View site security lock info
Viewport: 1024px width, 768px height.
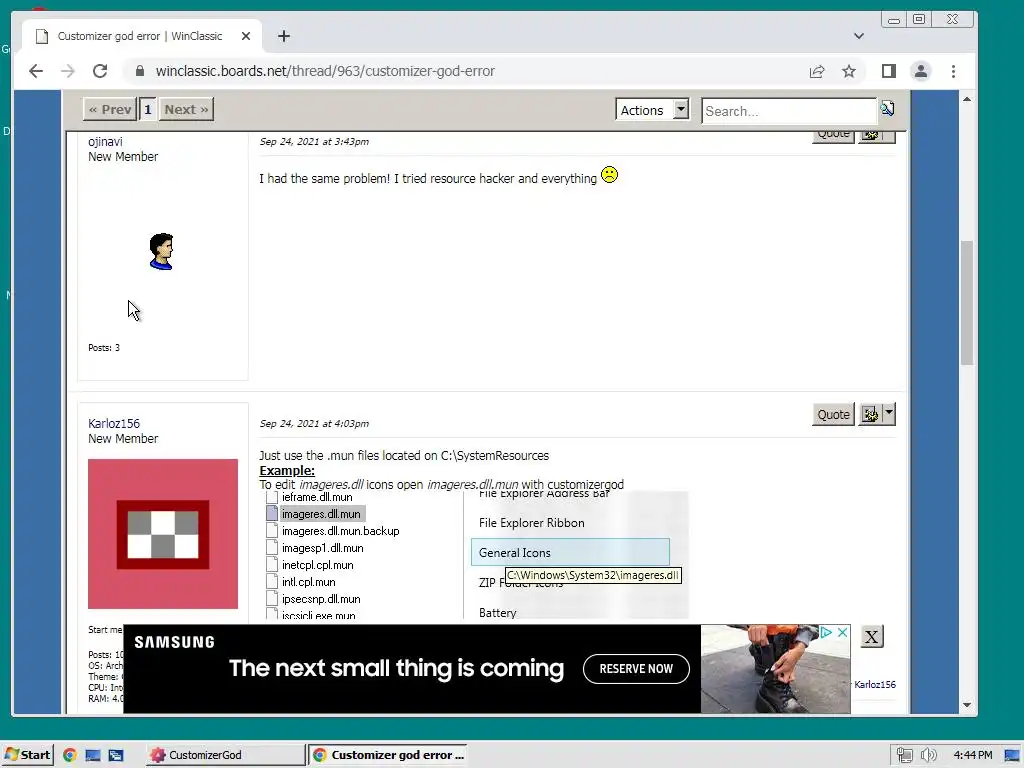(x=139, y=71)
